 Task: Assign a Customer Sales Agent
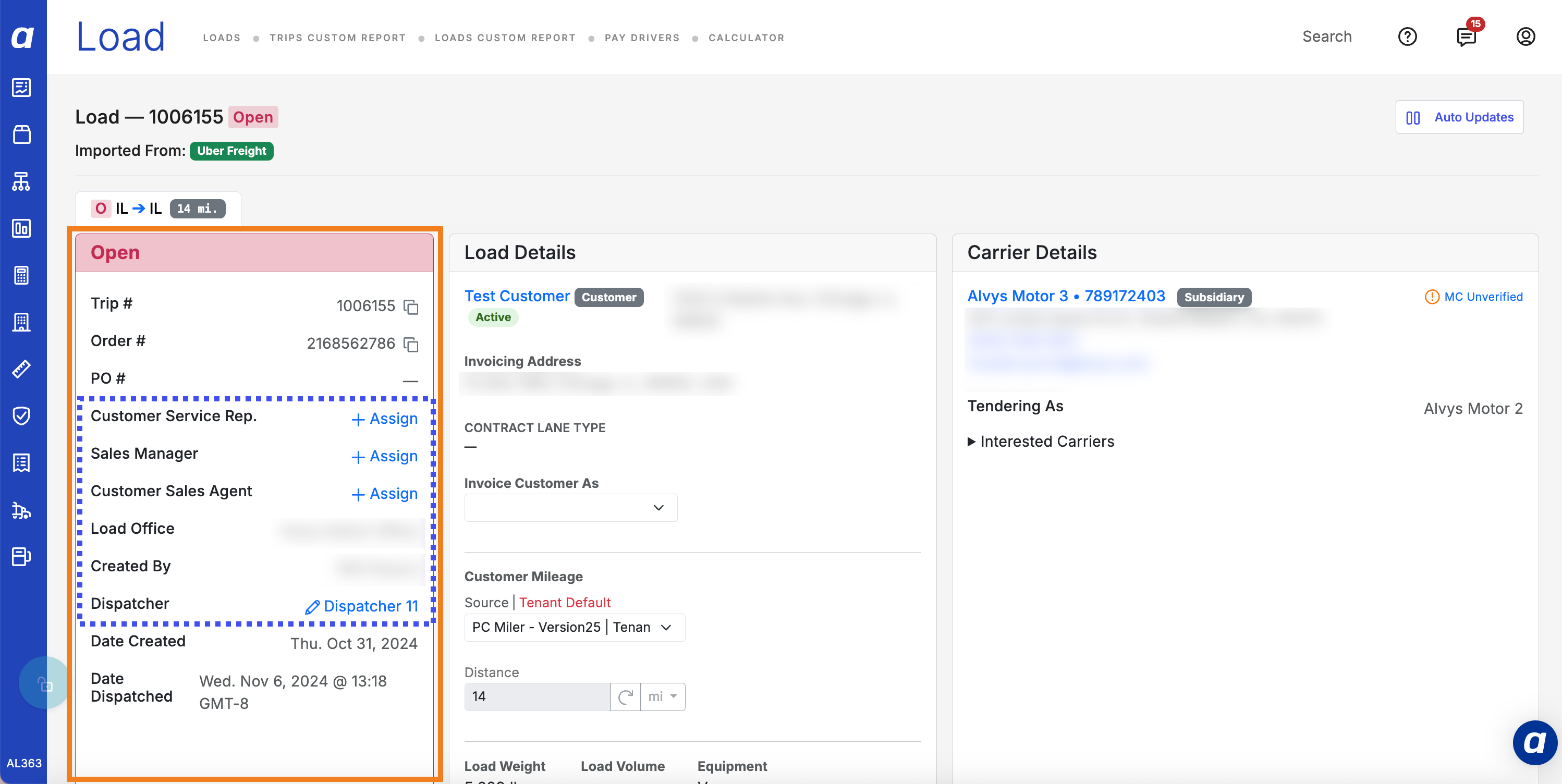[384, 494]
